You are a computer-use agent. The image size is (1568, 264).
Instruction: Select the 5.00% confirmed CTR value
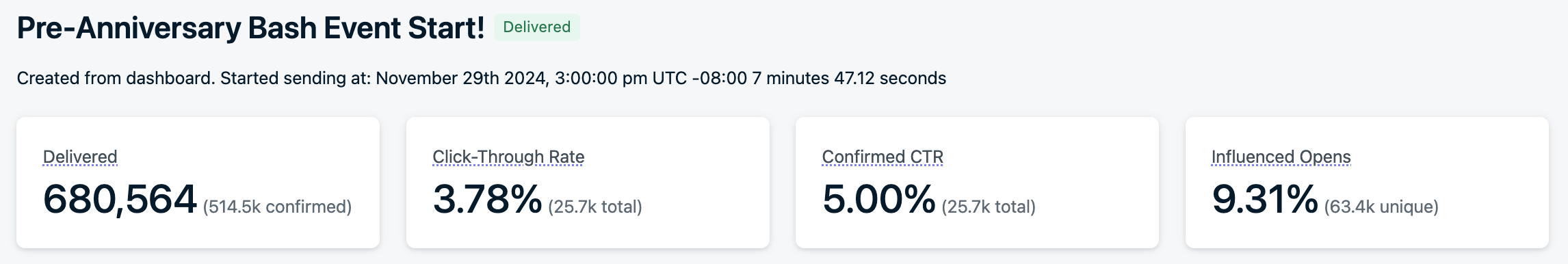pos(878,200)
